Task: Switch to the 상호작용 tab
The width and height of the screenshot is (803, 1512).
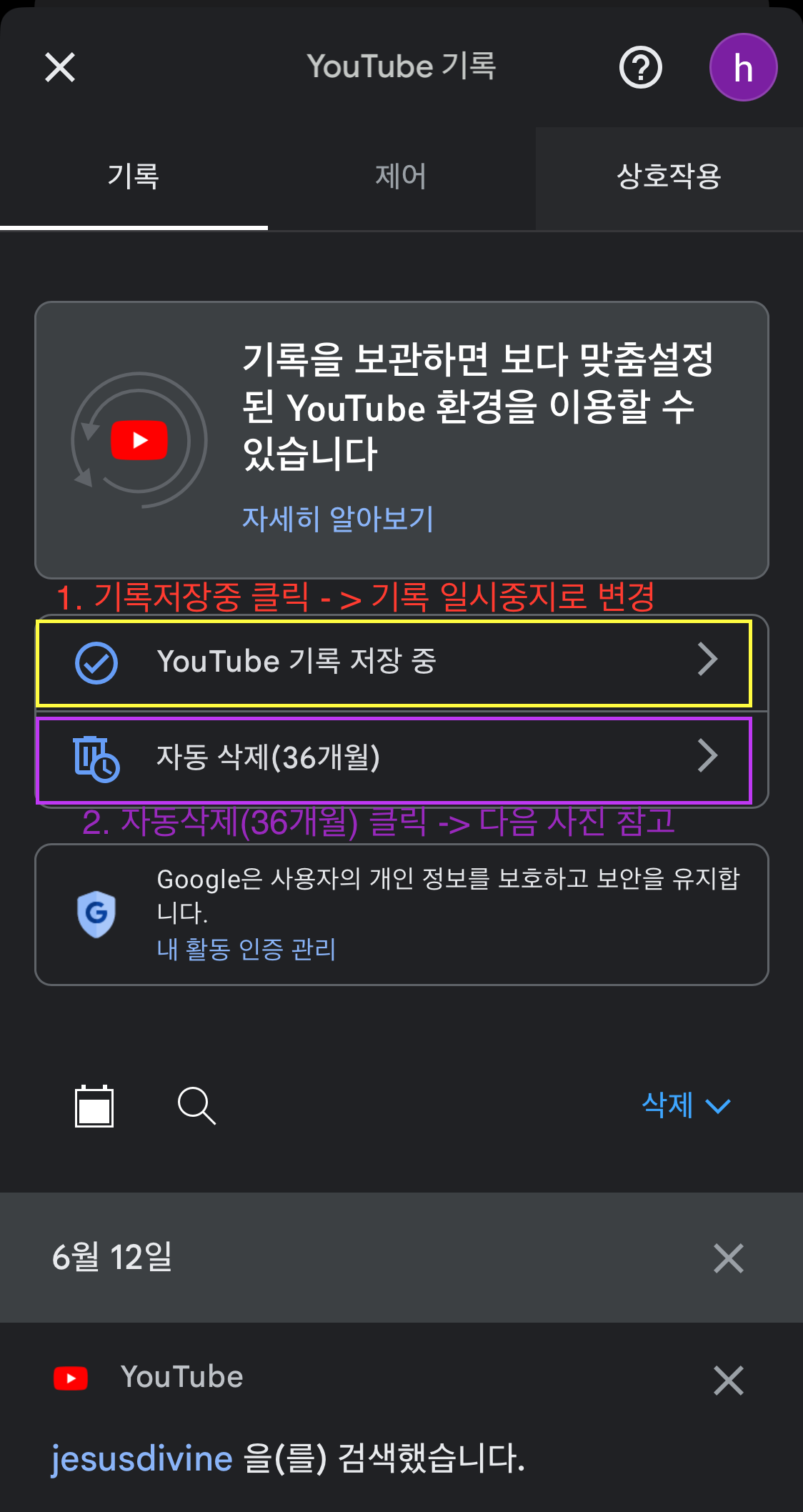Action: [669, 176]
